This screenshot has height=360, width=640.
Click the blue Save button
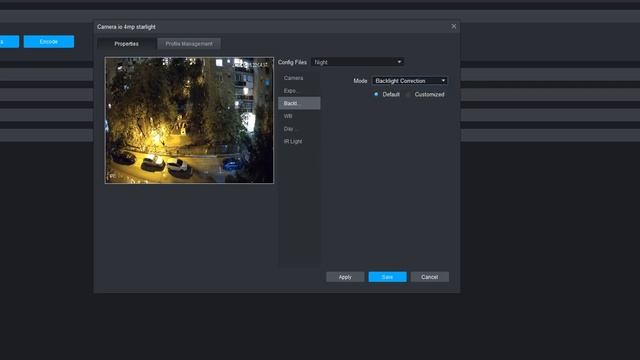(x=387, y=277)
